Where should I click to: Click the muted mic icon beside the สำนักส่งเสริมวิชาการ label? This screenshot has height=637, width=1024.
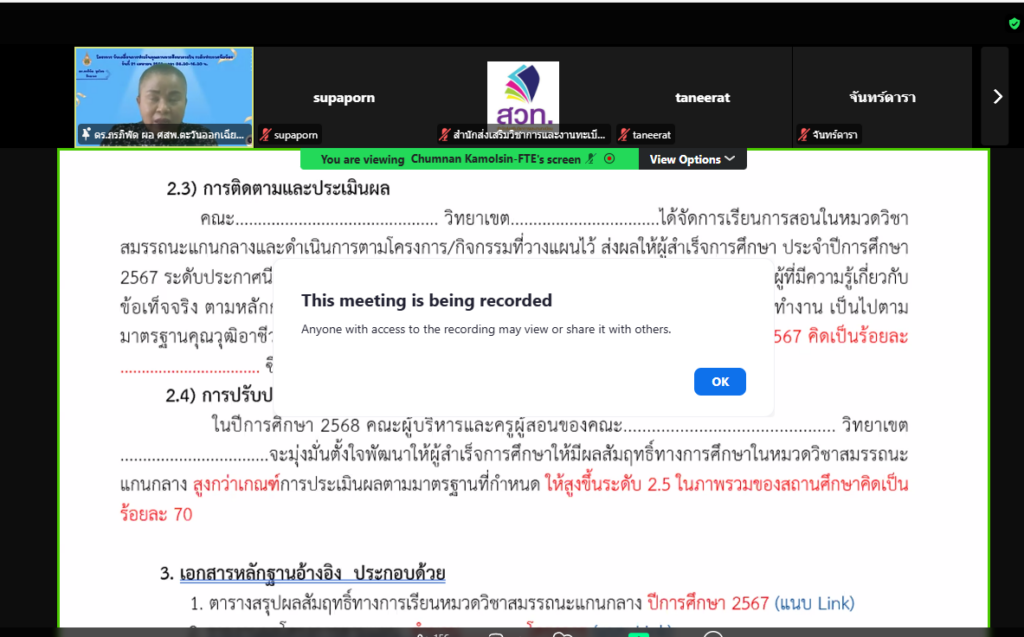[x=445, y=134]
